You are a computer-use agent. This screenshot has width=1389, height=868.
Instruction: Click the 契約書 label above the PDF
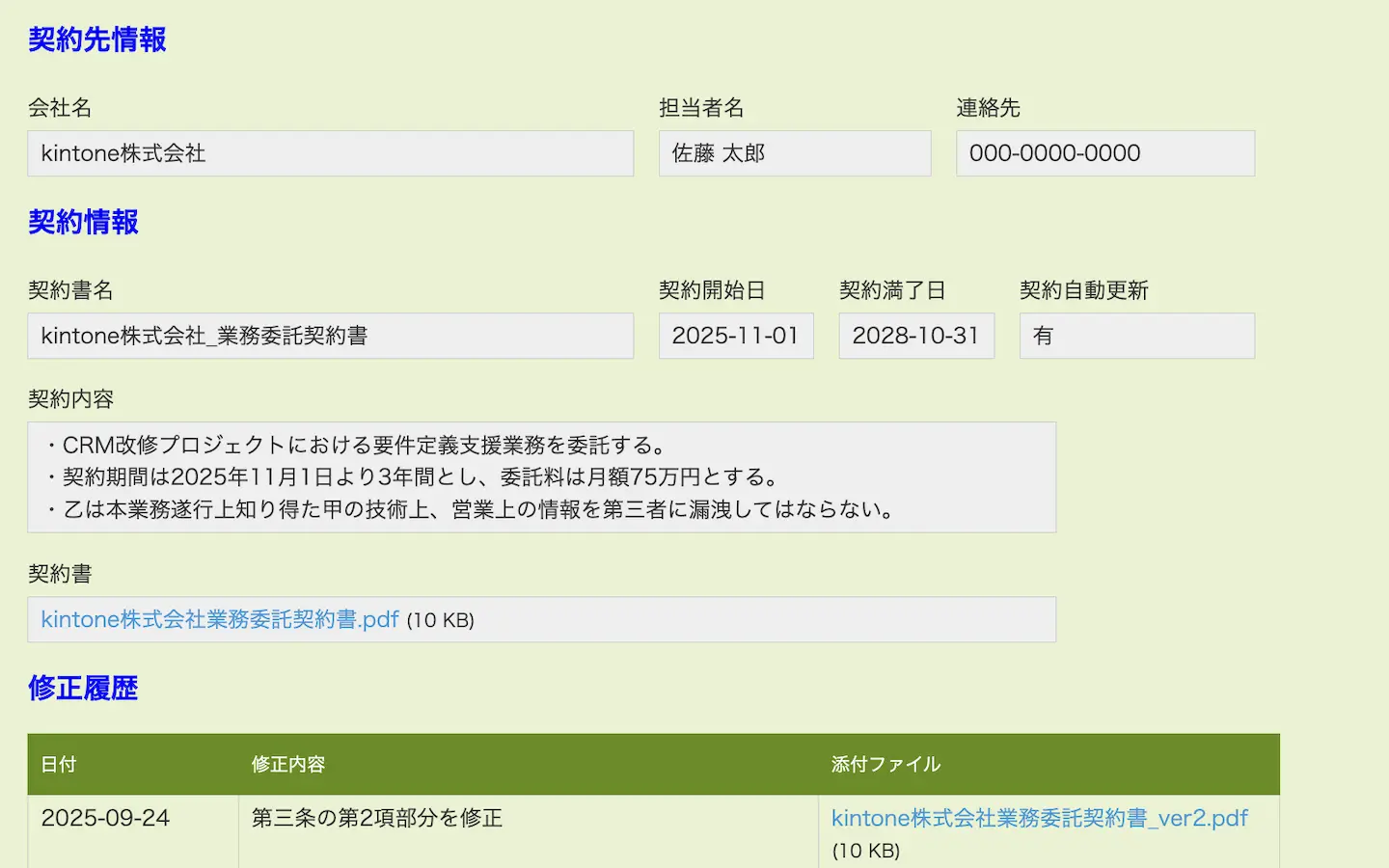[x=60, y=574]
